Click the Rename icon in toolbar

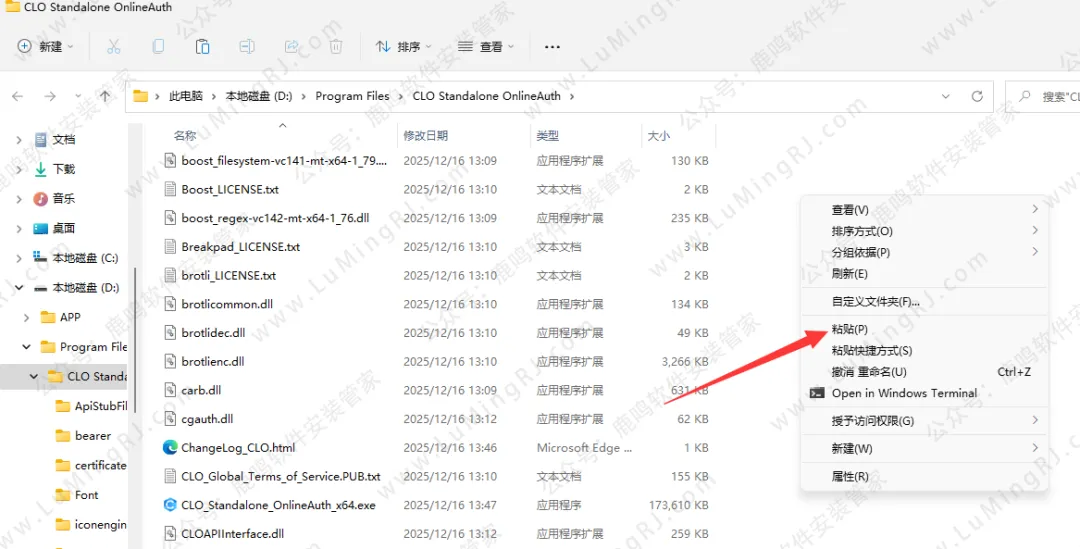247,47
